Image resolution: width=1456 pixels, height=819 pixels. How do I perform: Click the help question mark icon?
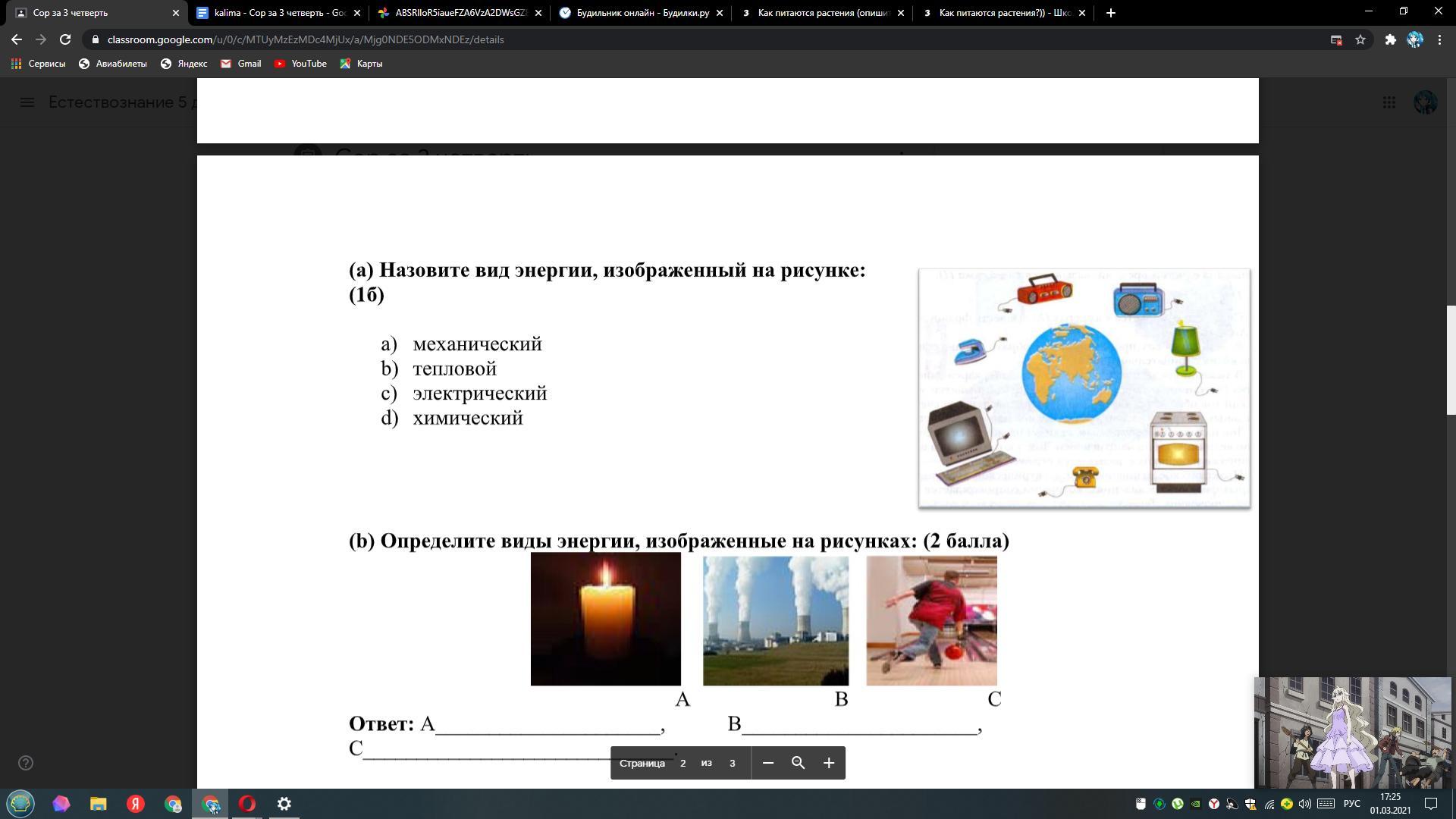coord(26,763)
